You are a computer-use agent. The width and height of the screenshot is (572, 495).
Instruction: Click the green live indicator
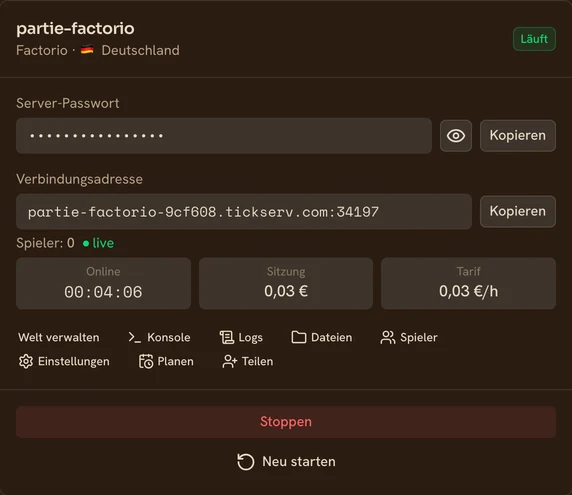pyautogui.click(x=98, y=243)
